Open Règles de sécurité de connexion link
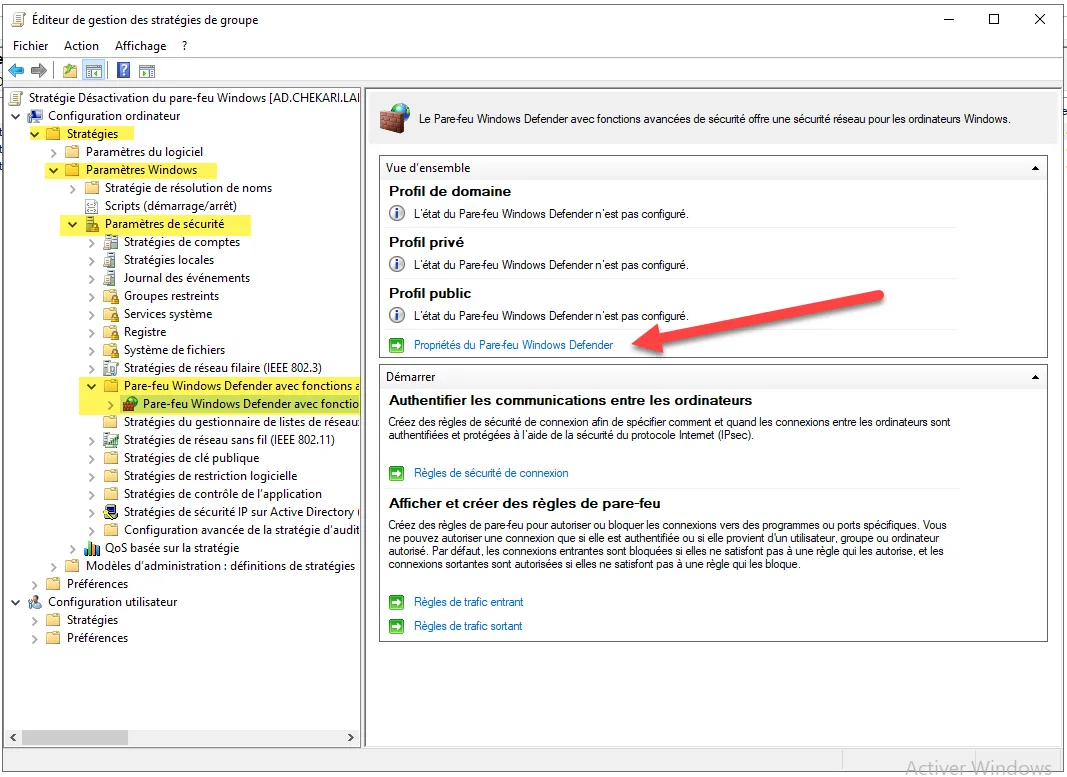 pyautogui.click(x=491, y=473)
